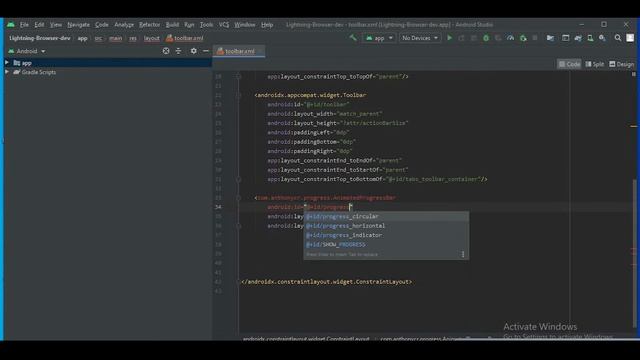The height and width of the screenshot is (360, 640).
Task: Open the No Devices dropdown
Action: [x=420, y=38]
